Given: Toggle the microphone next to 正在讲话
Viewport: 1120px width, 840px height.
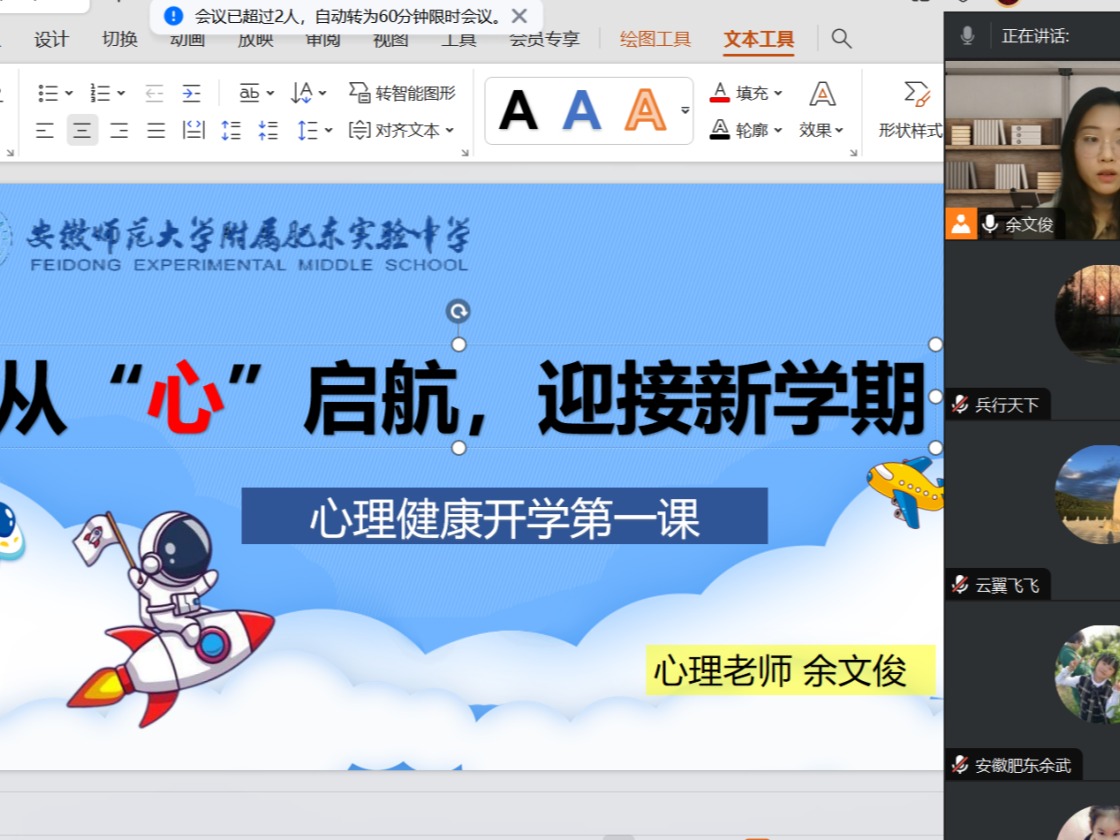Looking at the screenshot, I should tap(967, 36).
